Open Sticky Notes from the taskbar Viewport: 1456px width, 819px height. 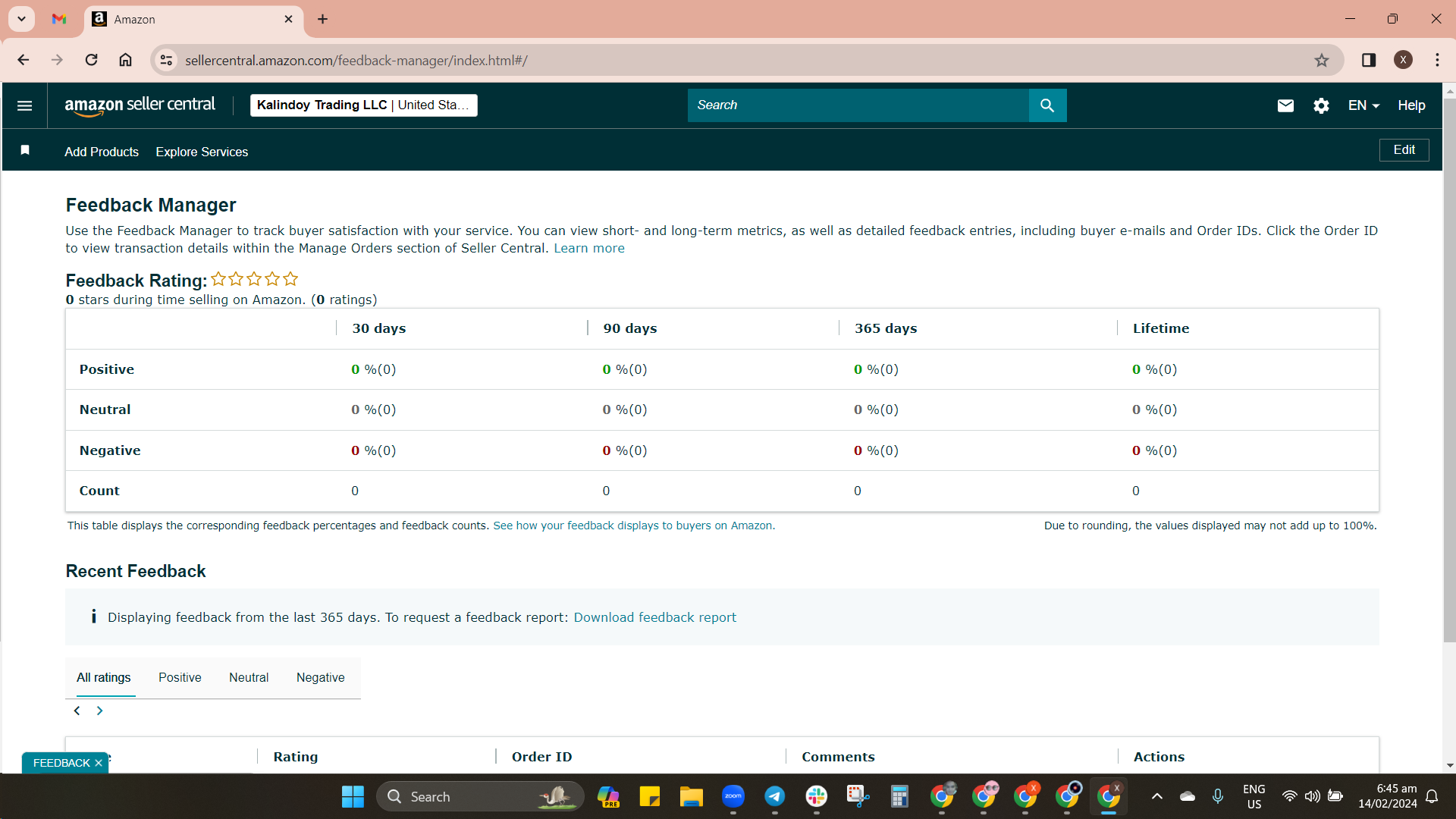click(650, 796)
